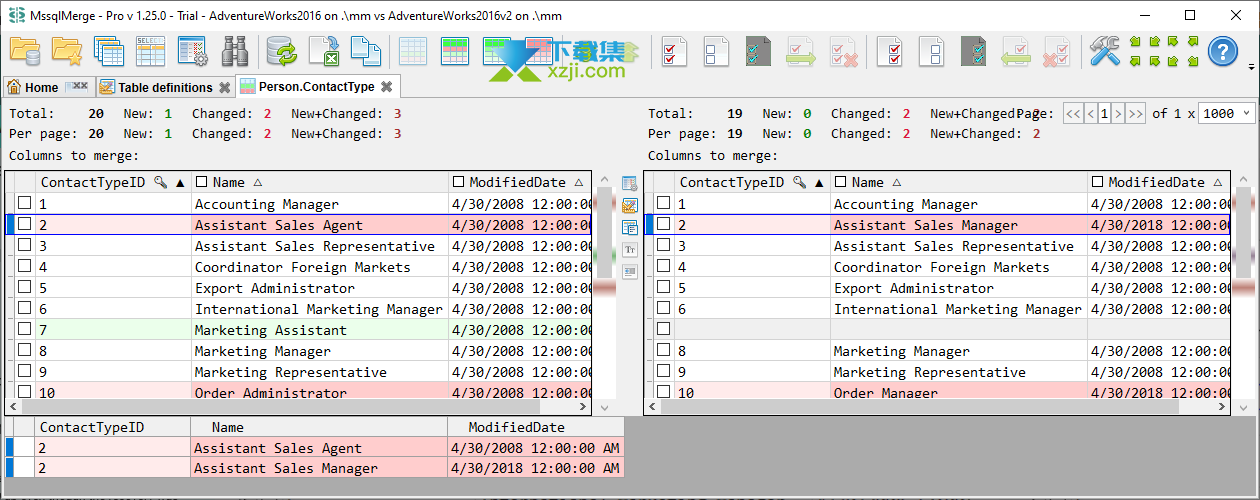Screen dimensions: 1260x500
Task: Click right dark invert-selection icon
Action: (974, 51)
